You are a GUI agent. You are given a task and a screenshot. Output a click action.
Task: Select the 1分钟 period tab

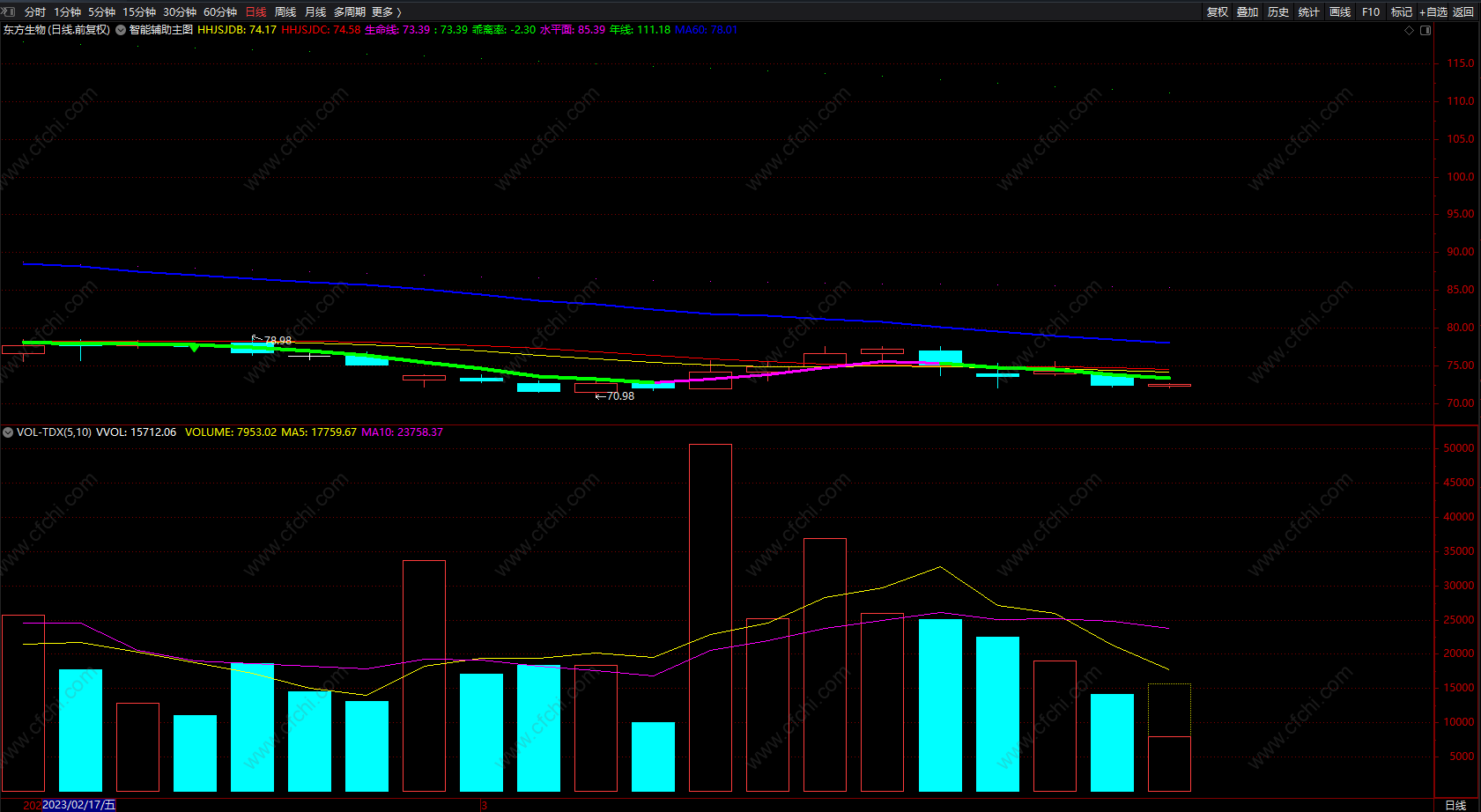pos(67,12)
